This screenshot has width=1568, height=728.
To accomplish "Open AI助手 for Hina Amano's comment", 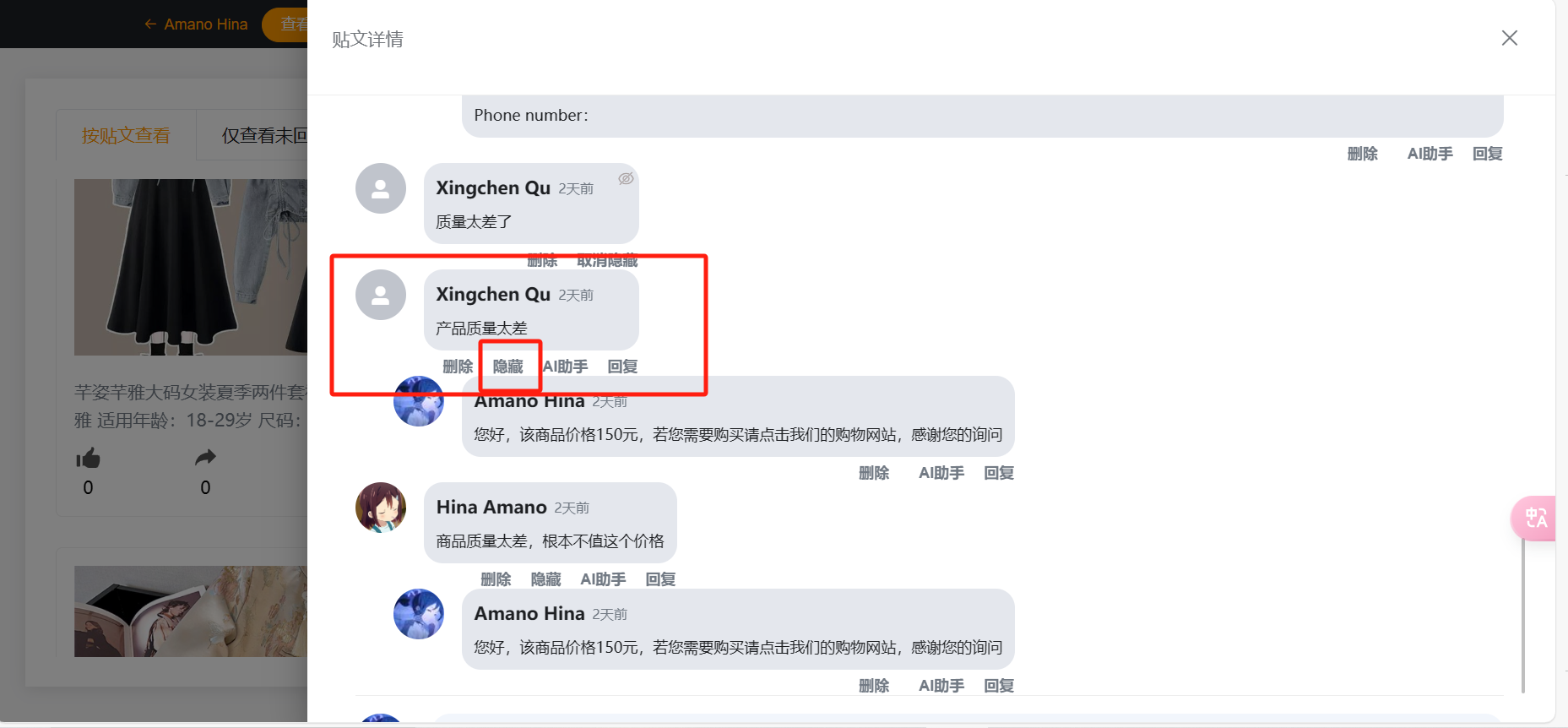I will 603,579.
